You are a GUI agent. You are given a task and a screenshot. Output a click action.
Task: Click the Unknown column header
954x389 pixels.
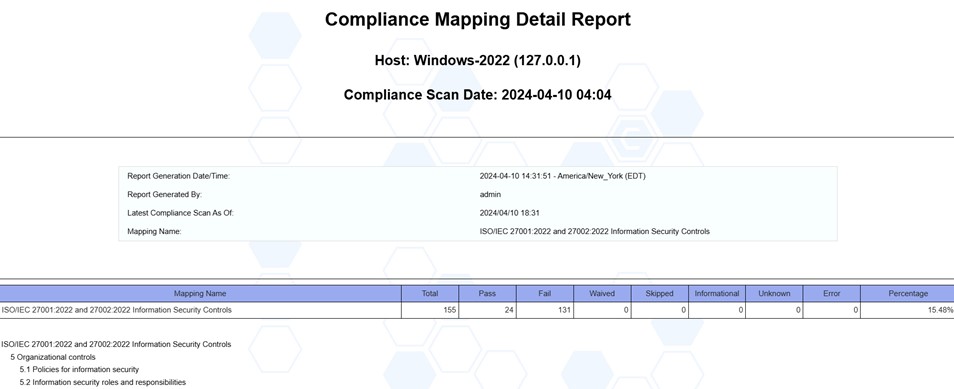point(774,293)
